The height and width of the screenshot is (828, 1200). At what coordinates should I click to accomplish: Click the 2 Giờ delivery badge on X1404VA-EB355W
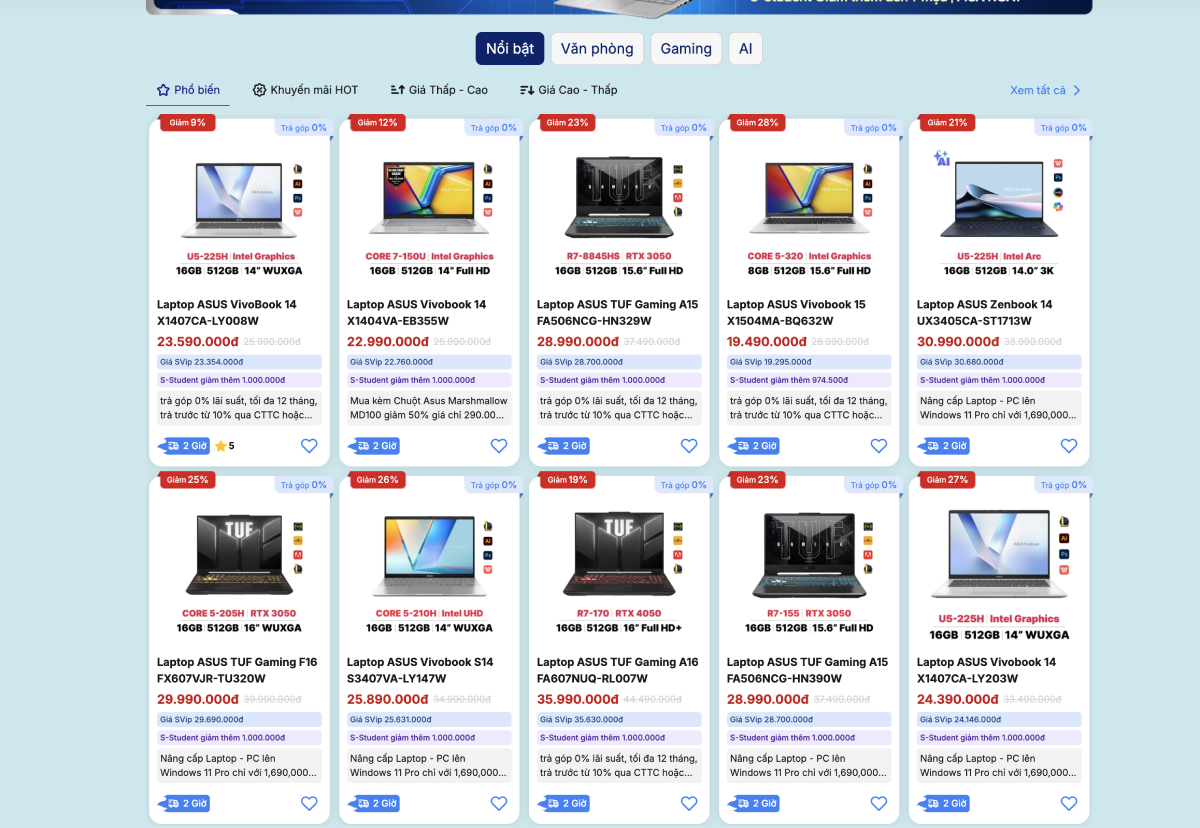click(x=374, y=446)
